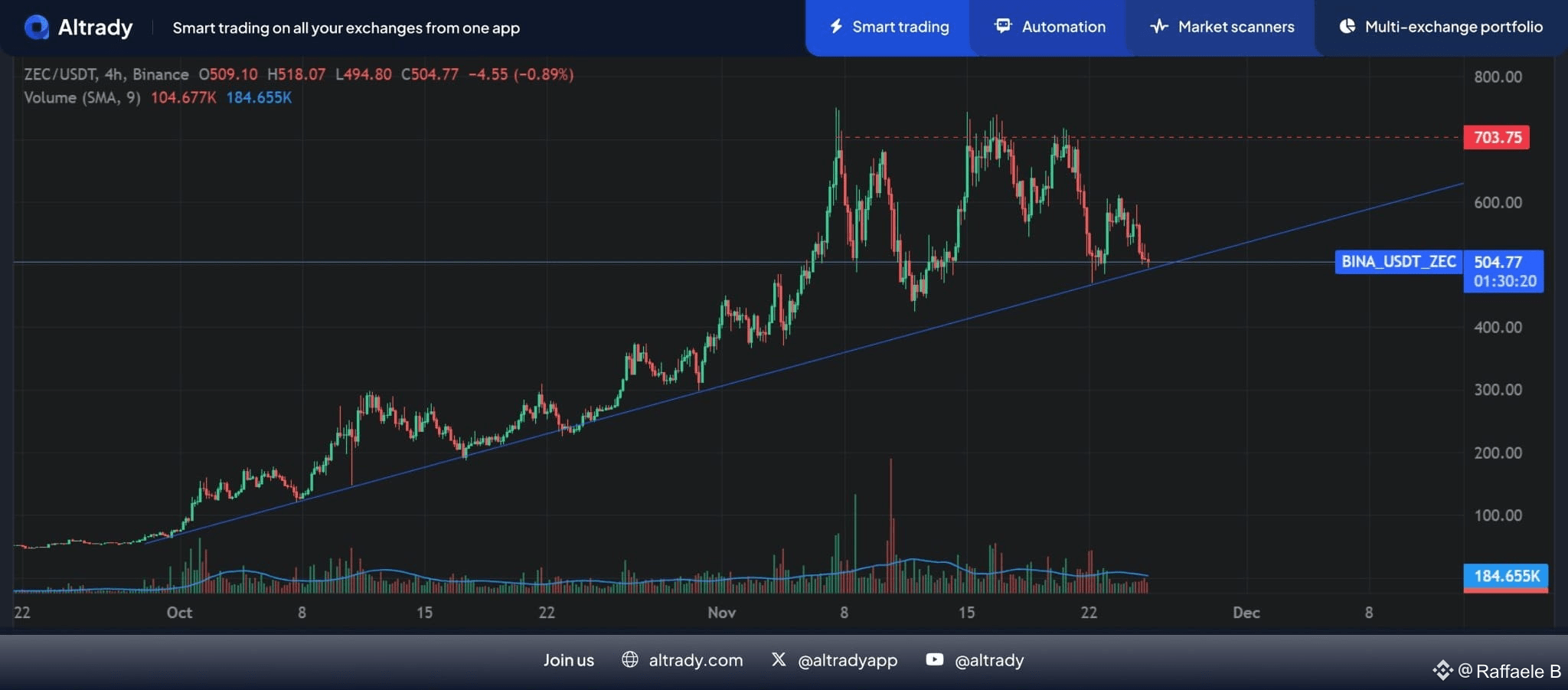Click the Join us text
Screen dimensions: 1568x690
click(x=569, y=660)
